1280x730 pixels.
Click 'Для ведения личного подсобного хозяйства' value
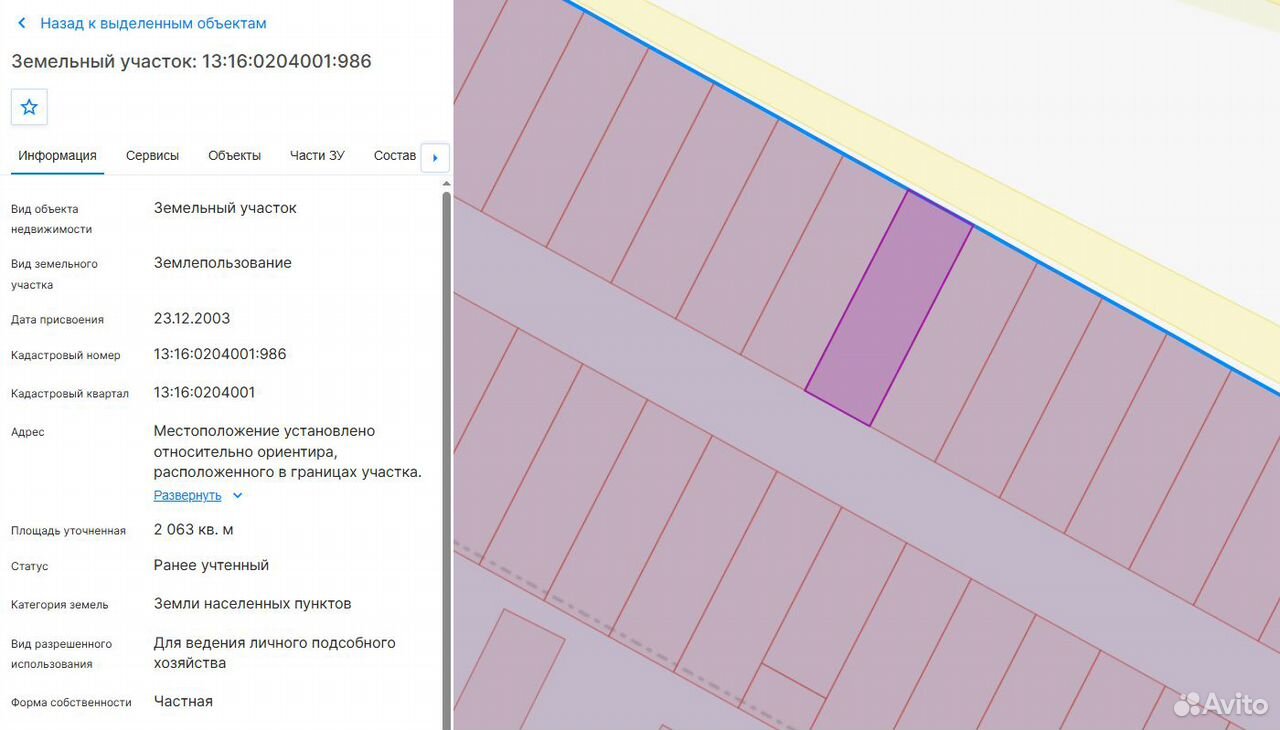[x=275, y=653]
